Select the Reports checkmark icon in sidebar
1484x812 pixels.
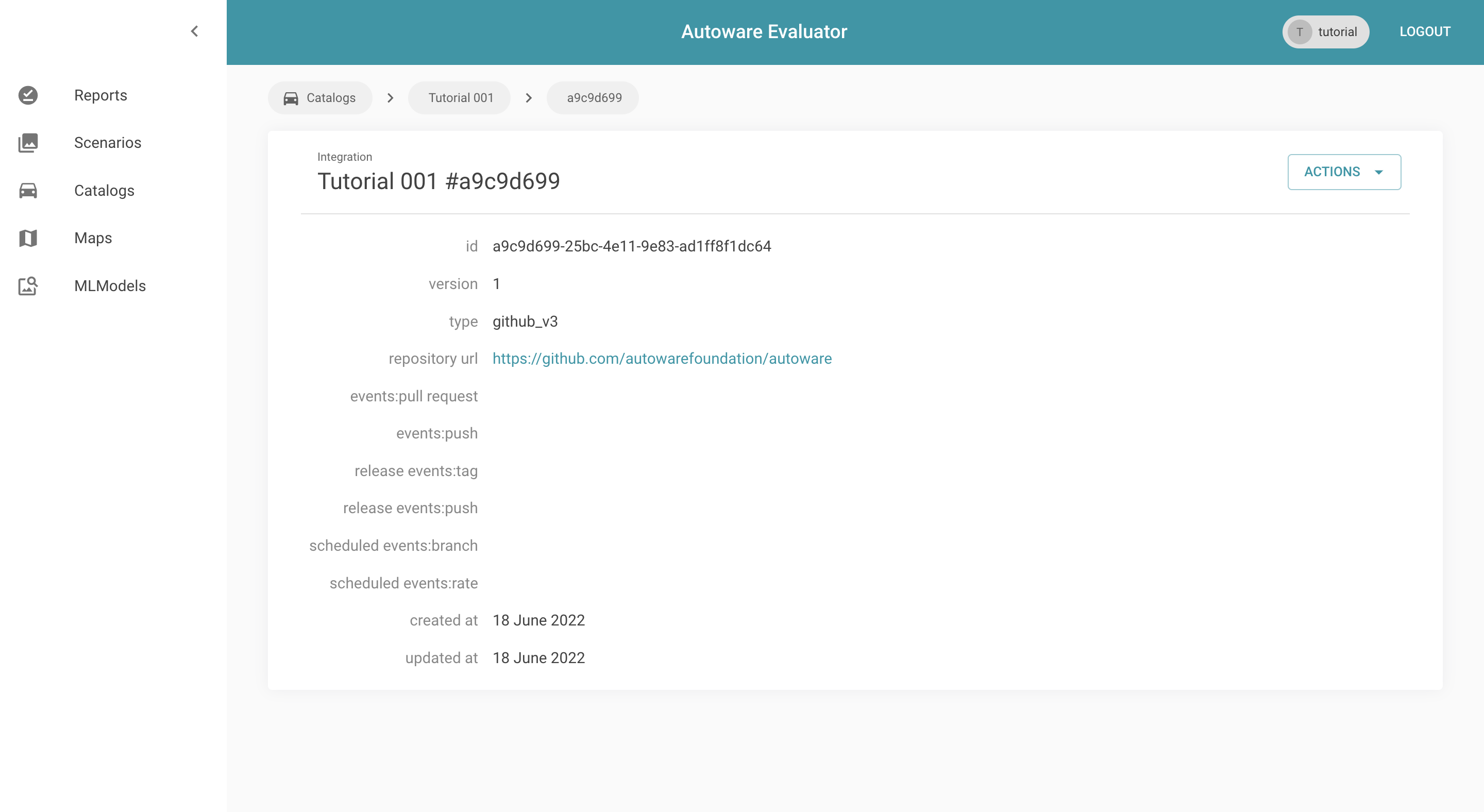[28, 95]
